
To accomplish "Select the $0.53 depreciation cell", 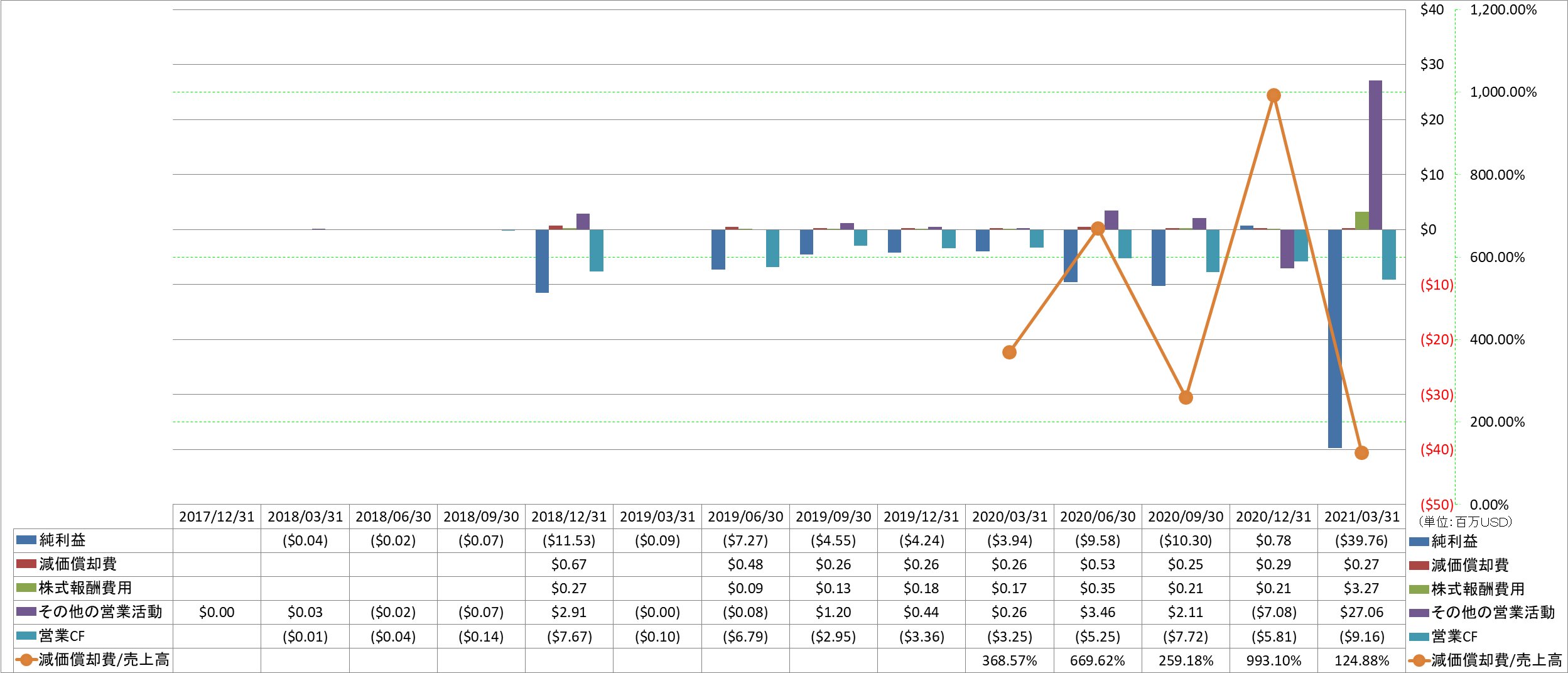I will (x=1098, y=564).
